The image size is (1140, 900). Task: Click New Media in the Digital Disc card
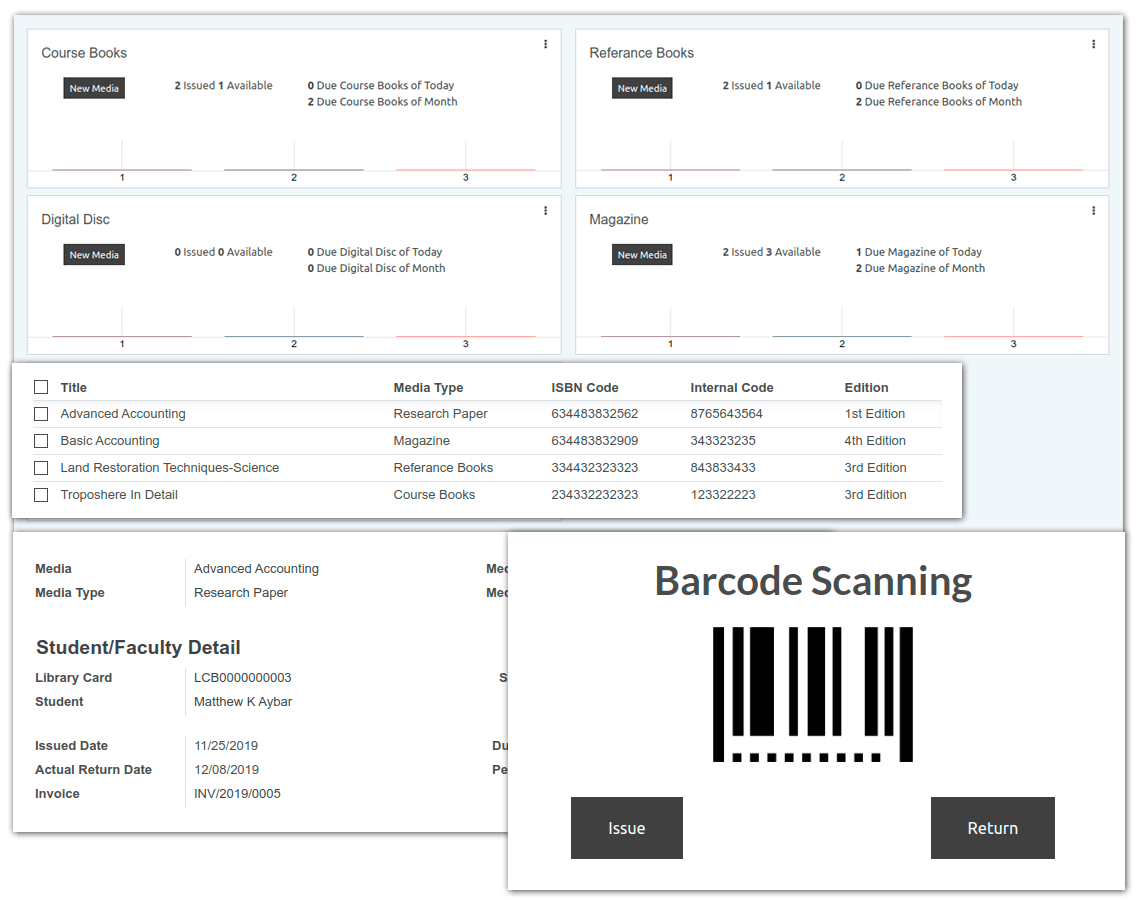point(94,254)
